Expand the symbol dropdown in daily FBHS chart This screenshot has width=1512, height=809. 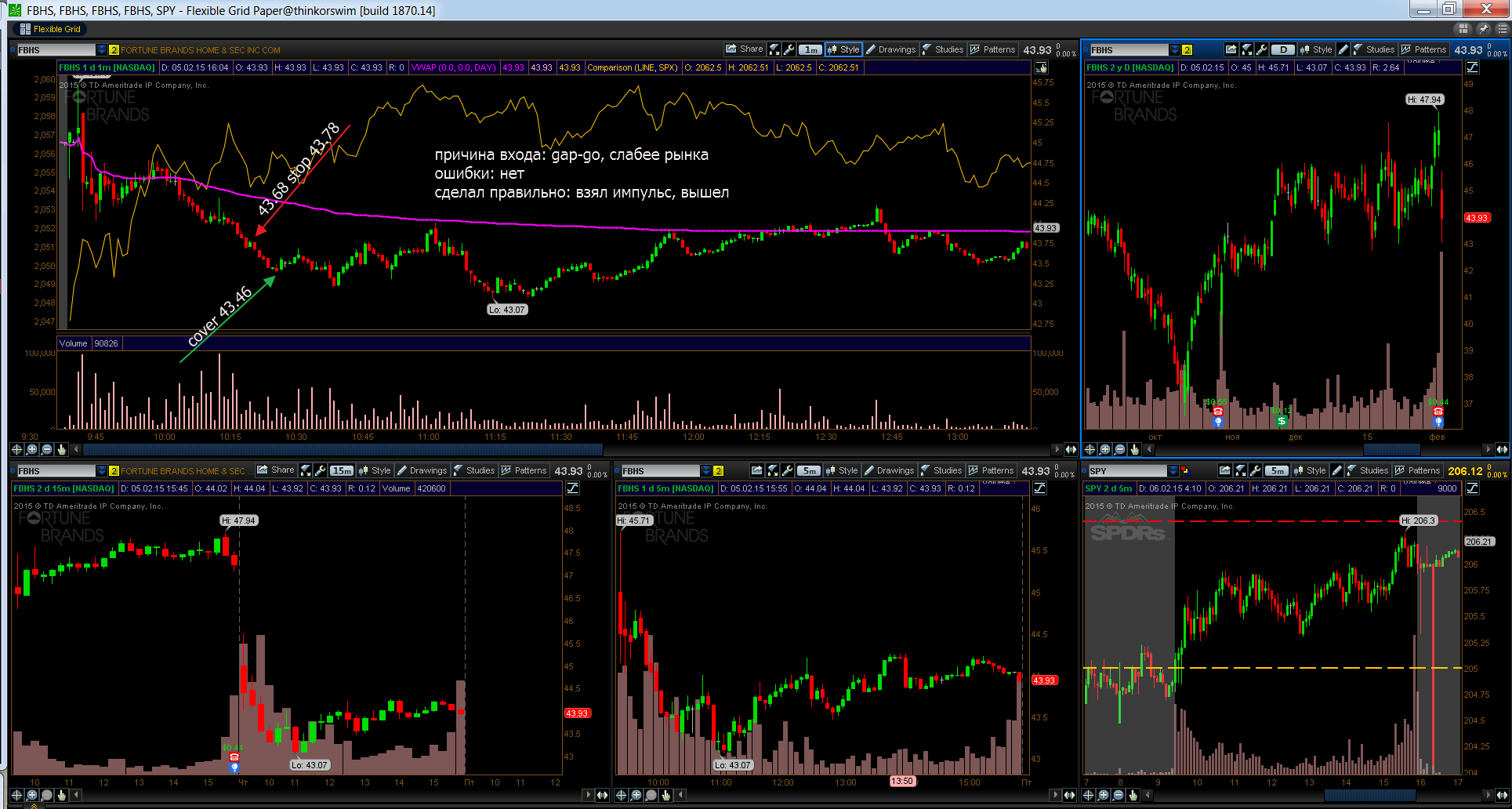click(x=1174, y=50)
